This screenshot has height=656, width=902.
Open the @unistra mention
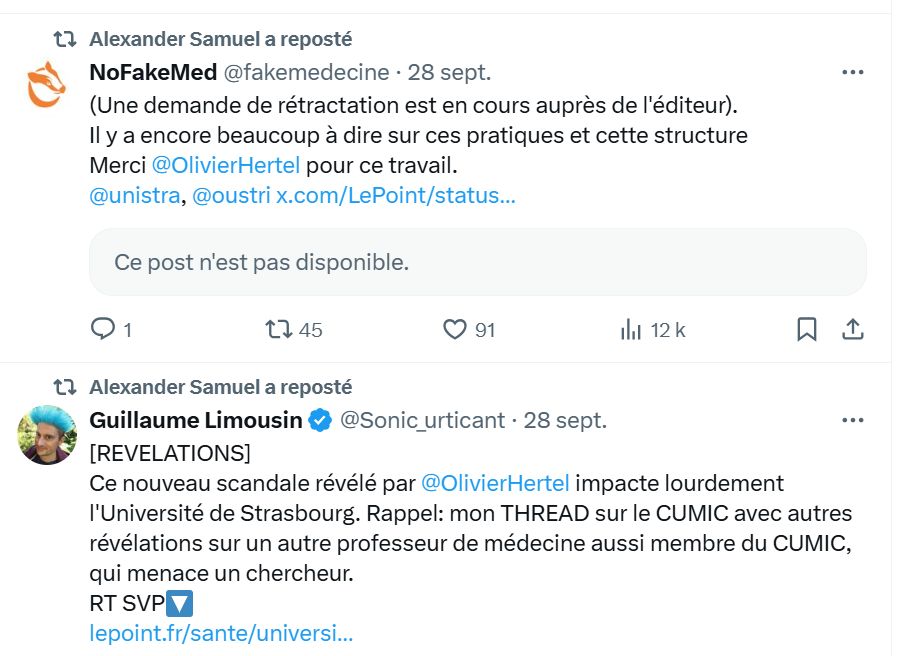click(135, 196)
